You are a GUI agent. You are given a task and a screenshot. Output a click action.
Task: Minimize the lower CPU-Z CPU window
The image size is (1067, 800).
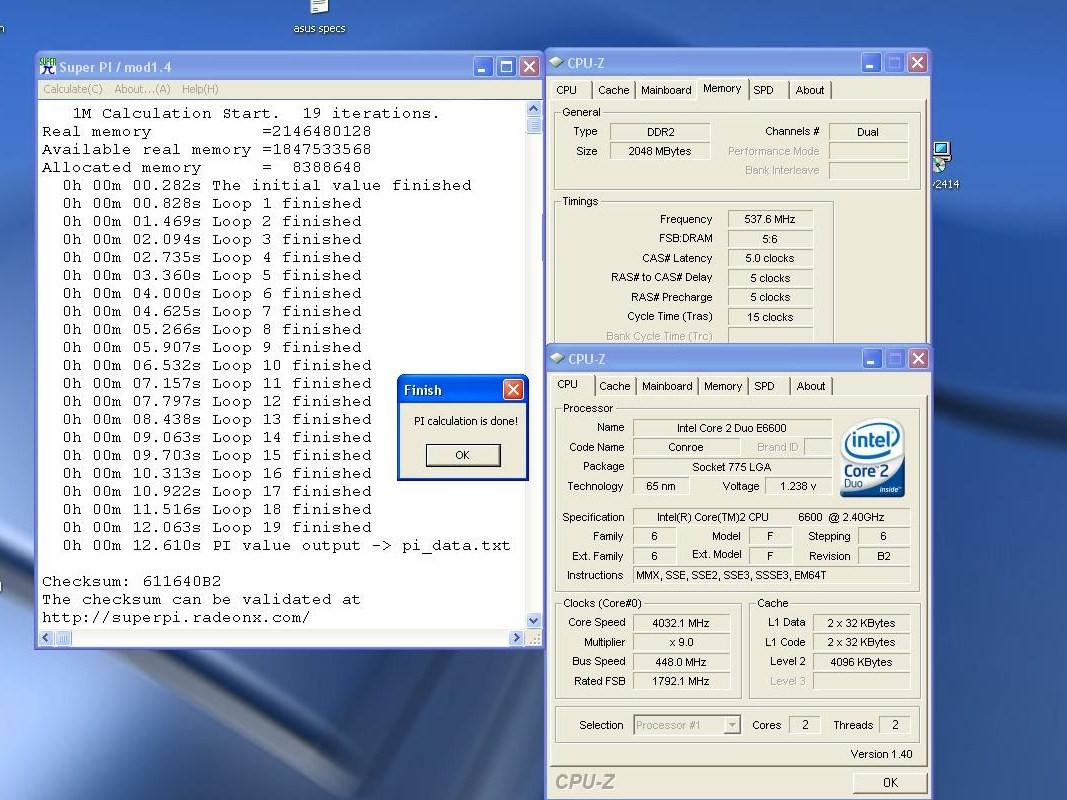pyautogui.click(x=872, y=359)
